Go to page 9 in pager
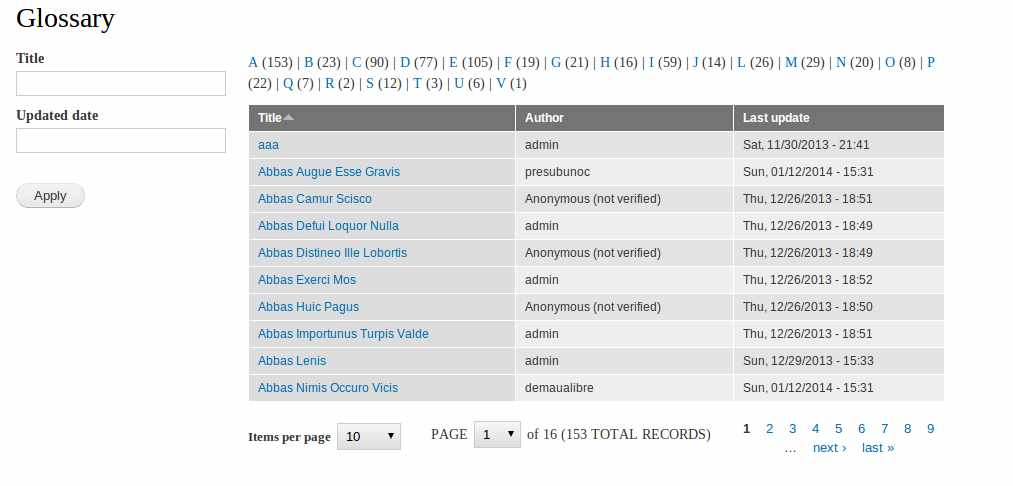Image resolution: width=1013 pixels, height=486 pixels. pos(930,428)
